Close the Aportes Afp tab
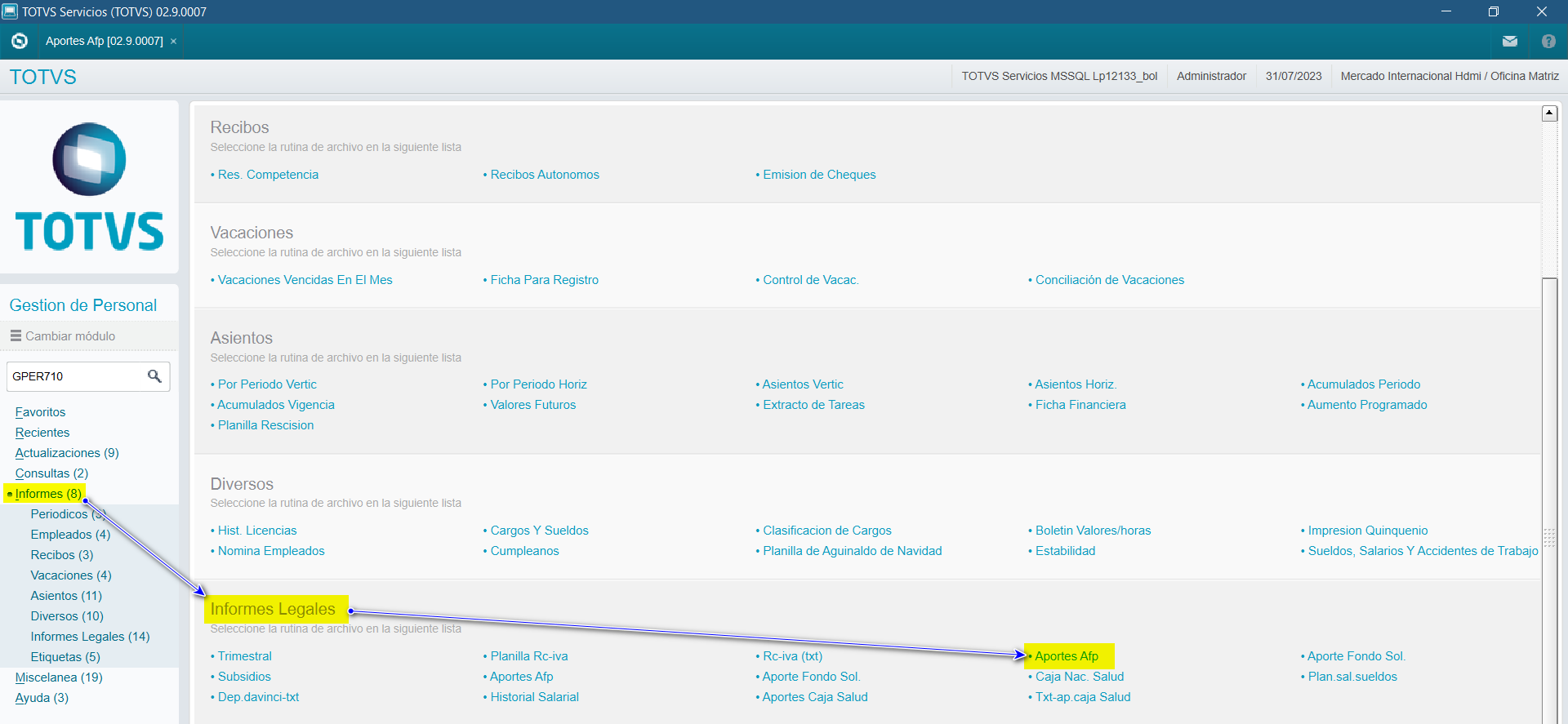Image resolution: width=1568 pixels, height=724 pixels. tap(173, 42)
